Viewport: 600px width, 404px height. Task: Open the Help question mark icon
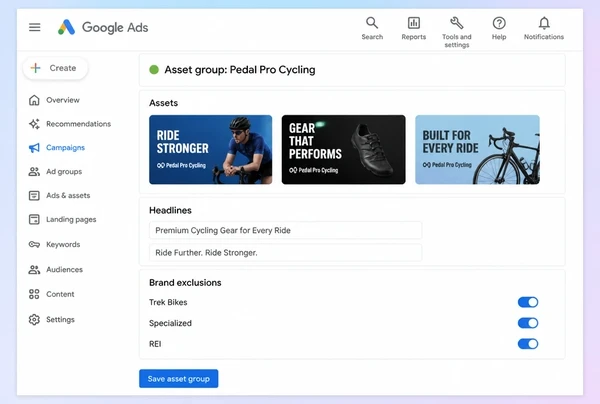tap(499, 23)
